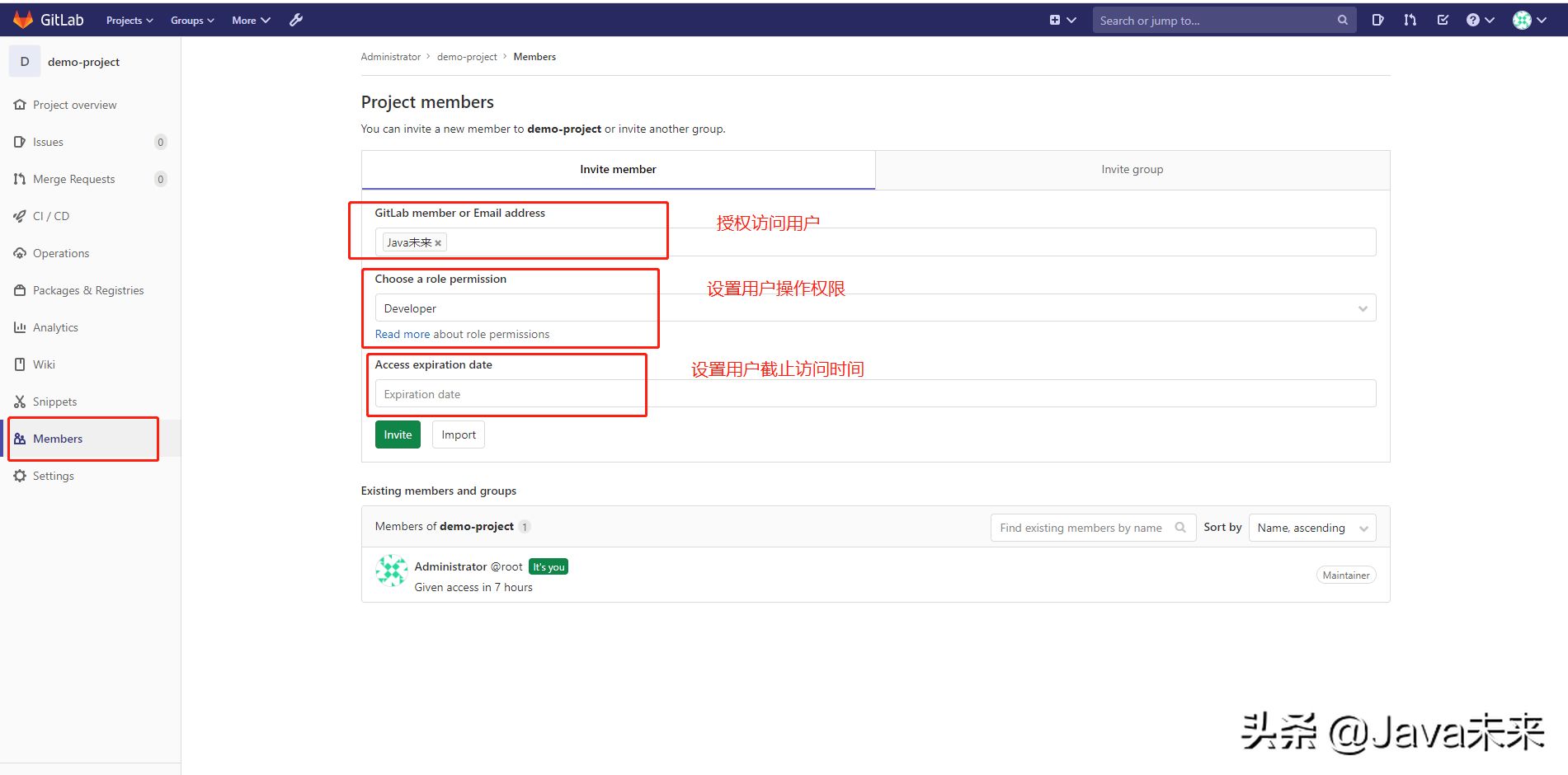This screenshot has width=1568, height=775.
Task: Click the Project overview house icon
Action: pos(20,105)
